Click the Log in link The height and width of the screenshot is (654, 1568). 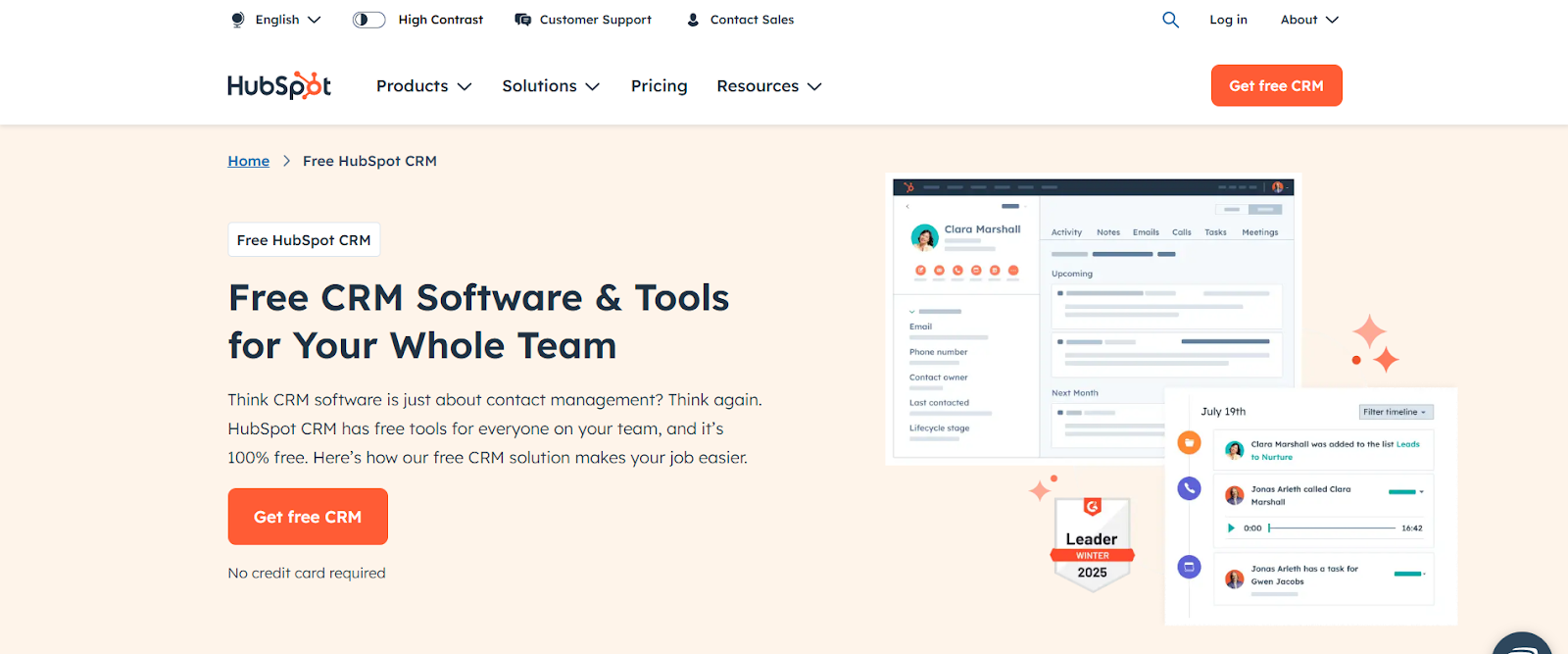(1228, 20)
